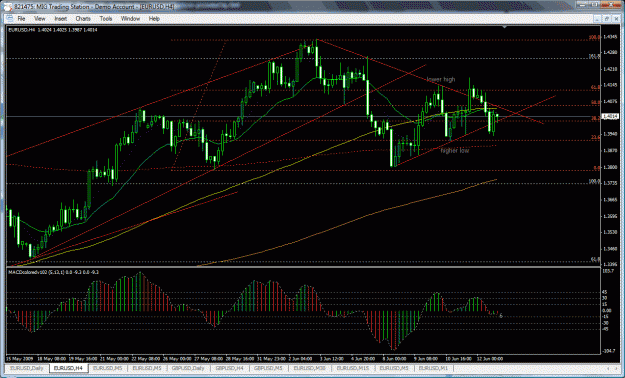
Task: Click the 103.7 value on the MACD scale
Action: (609, 271)
